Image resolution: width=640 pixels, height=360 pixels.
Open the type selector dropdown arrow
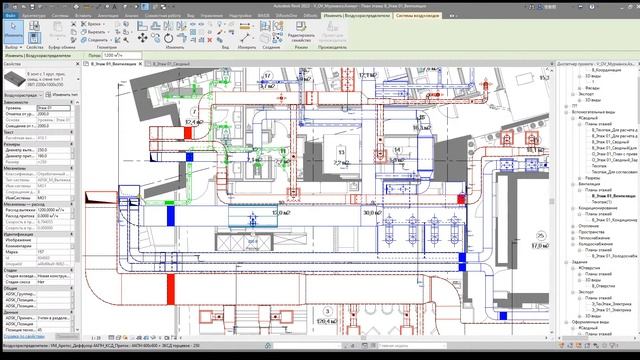point(78,79)
